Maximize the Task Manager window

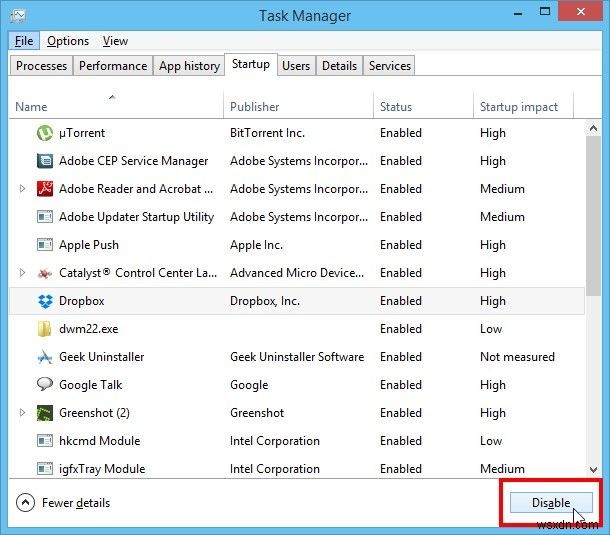click(545, 12)
